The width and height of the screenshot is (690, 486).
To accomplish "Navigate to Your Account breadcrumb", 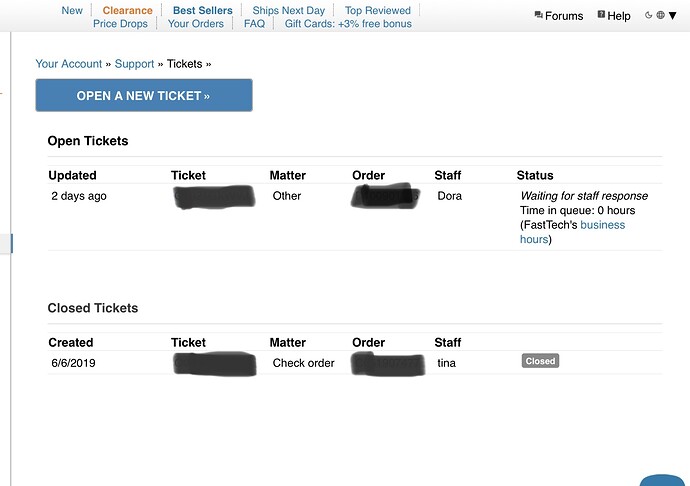I will (69, 64).
